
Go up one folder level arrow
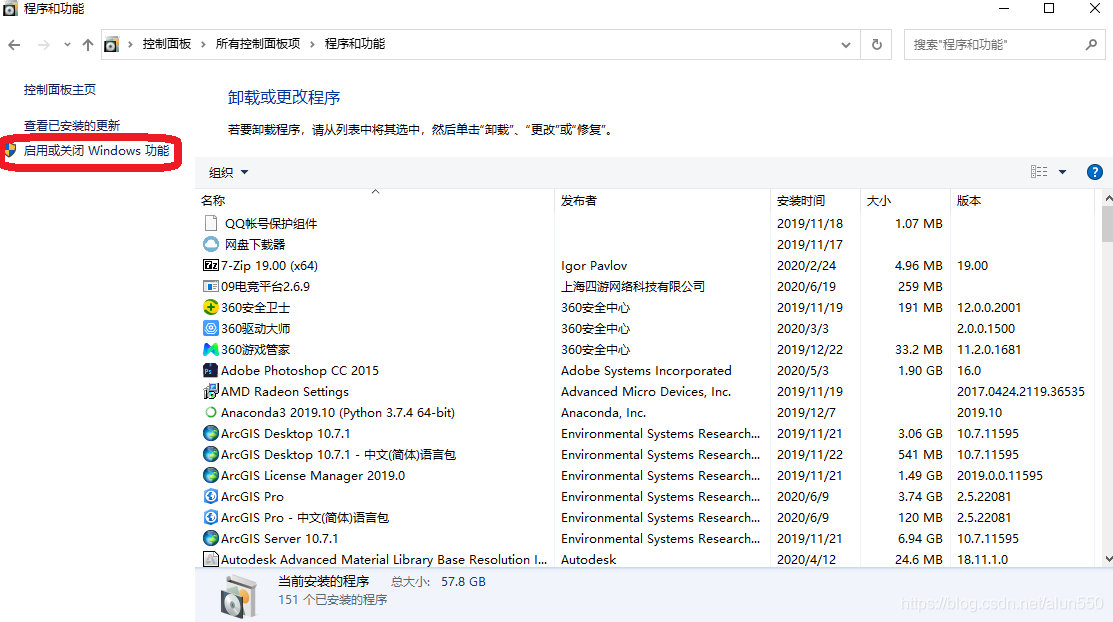[x=88, y=45]
